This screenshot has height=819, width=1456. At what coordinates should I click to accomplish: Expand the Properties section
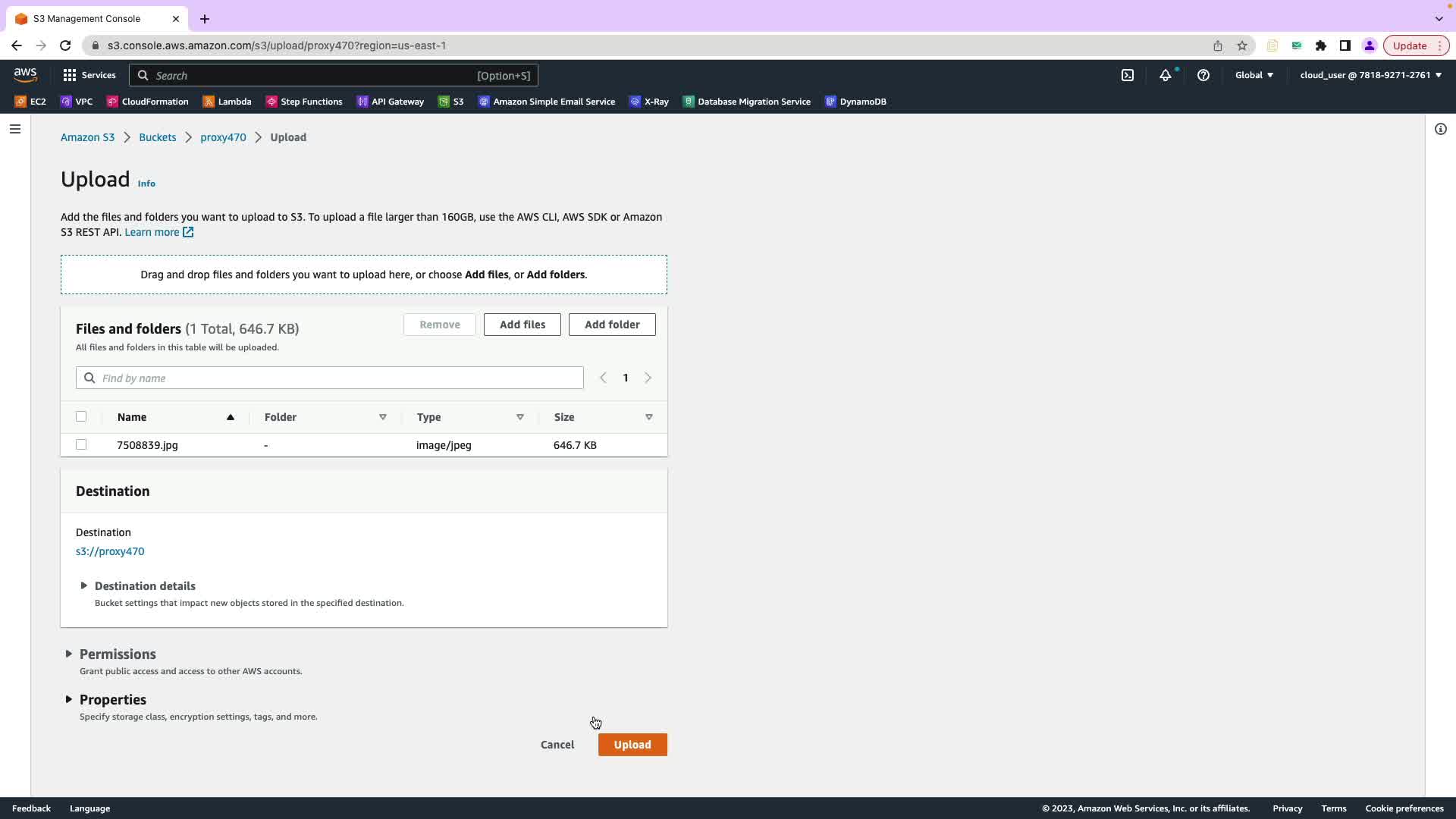(x=112, y=700)
